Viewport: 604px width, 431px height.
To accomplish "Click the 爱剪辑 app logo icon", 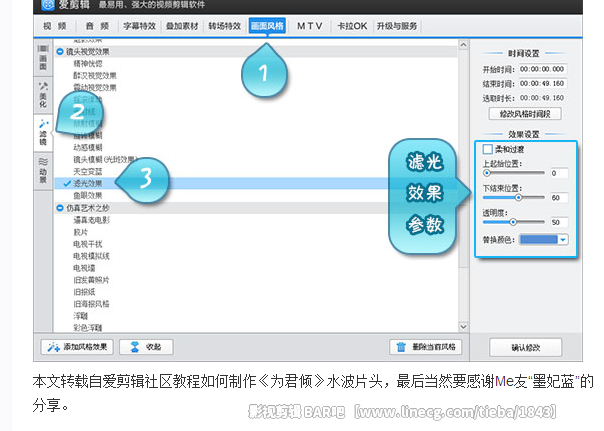I will [x=48, y=5].
